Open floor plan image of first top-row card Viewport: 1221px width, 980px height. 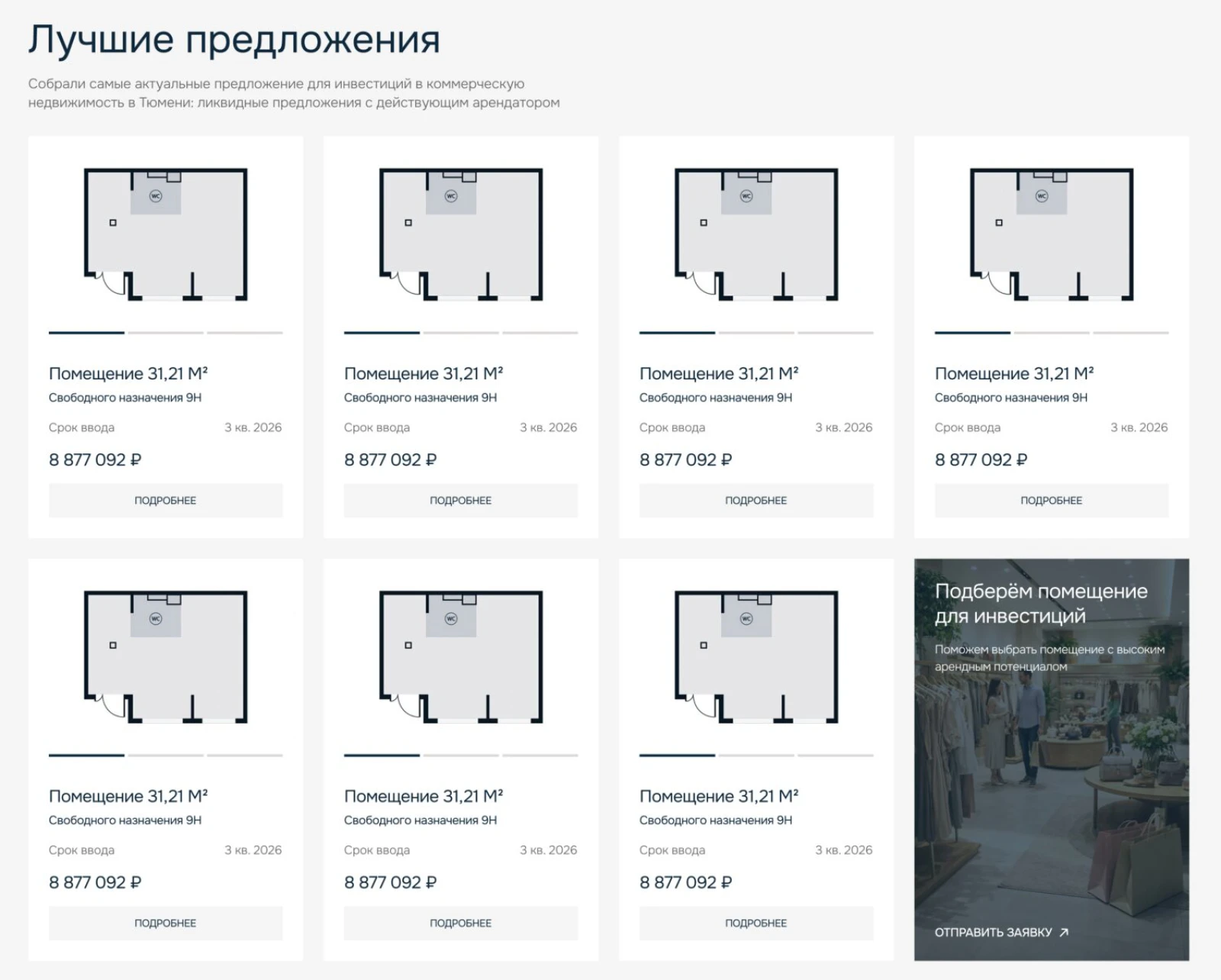[x=166, y=234]
